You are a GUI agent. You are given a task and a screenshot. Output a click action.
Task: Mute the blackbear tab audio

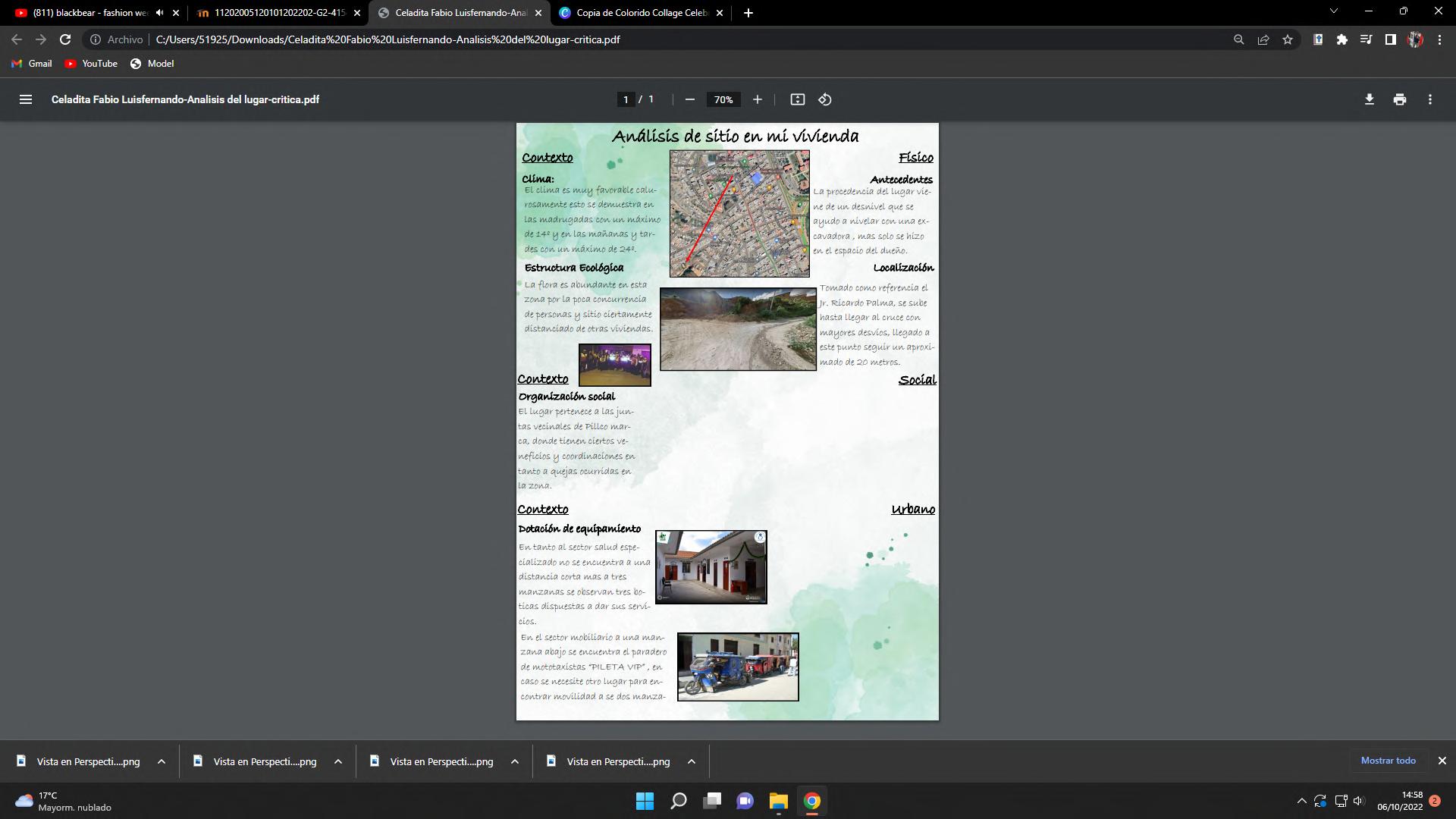pos(159,13)
